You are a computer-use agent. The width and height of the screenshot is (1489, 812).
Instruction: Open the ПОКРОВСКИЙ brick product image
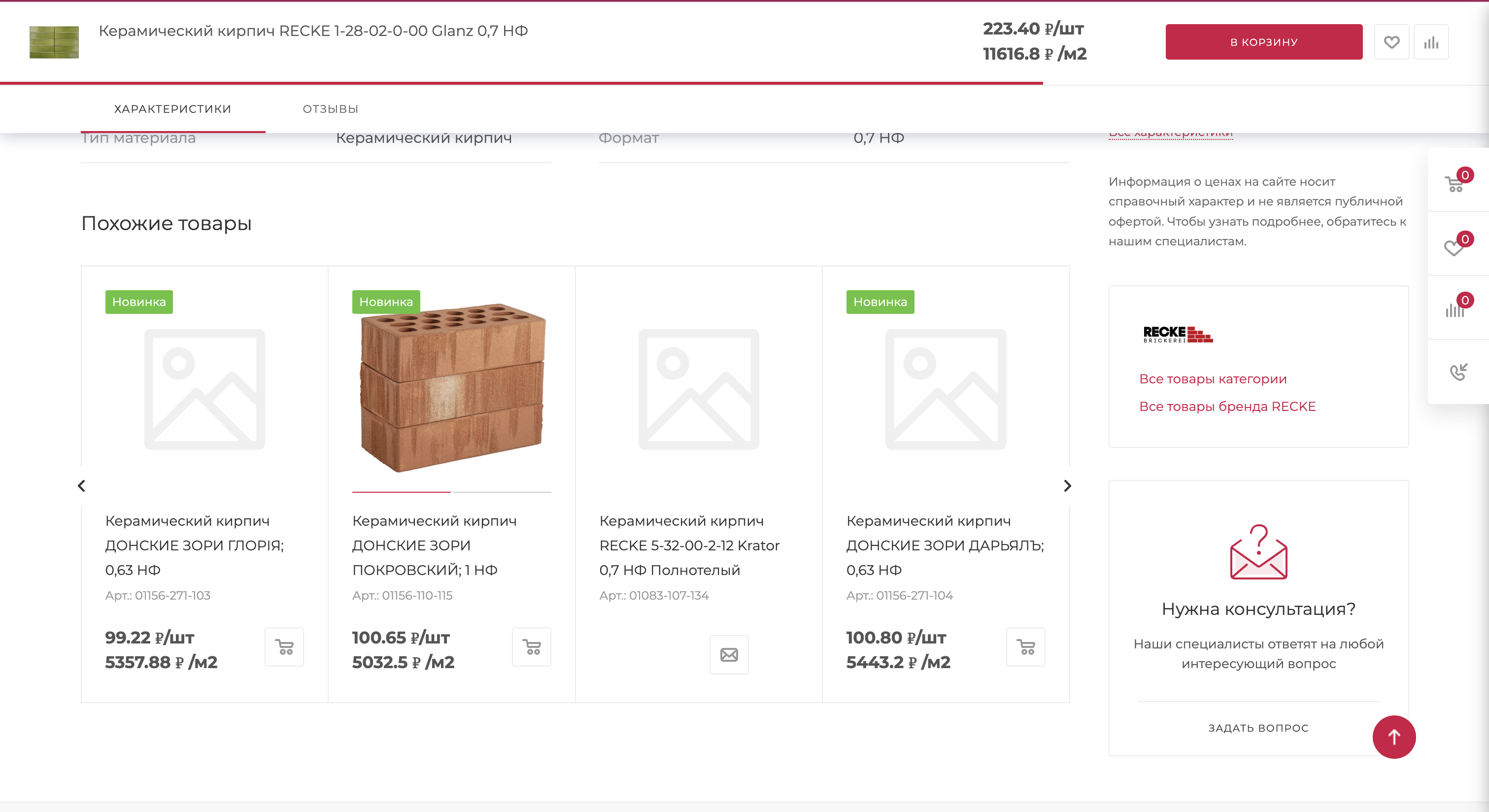pyautogui.click(x=451, y=387)
